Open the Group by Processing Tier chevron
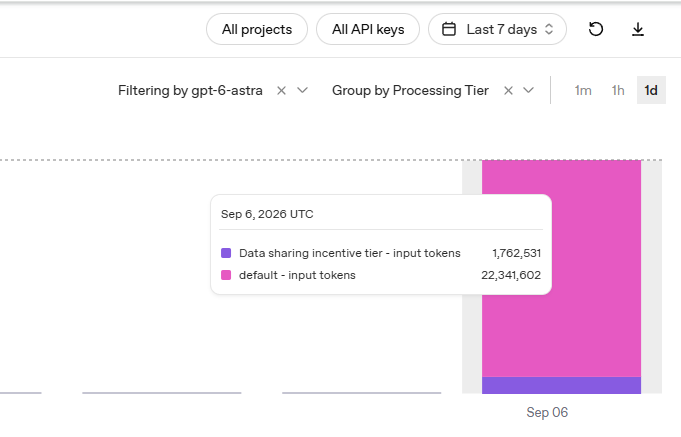The image size is (681, 437). pos(528,90)
